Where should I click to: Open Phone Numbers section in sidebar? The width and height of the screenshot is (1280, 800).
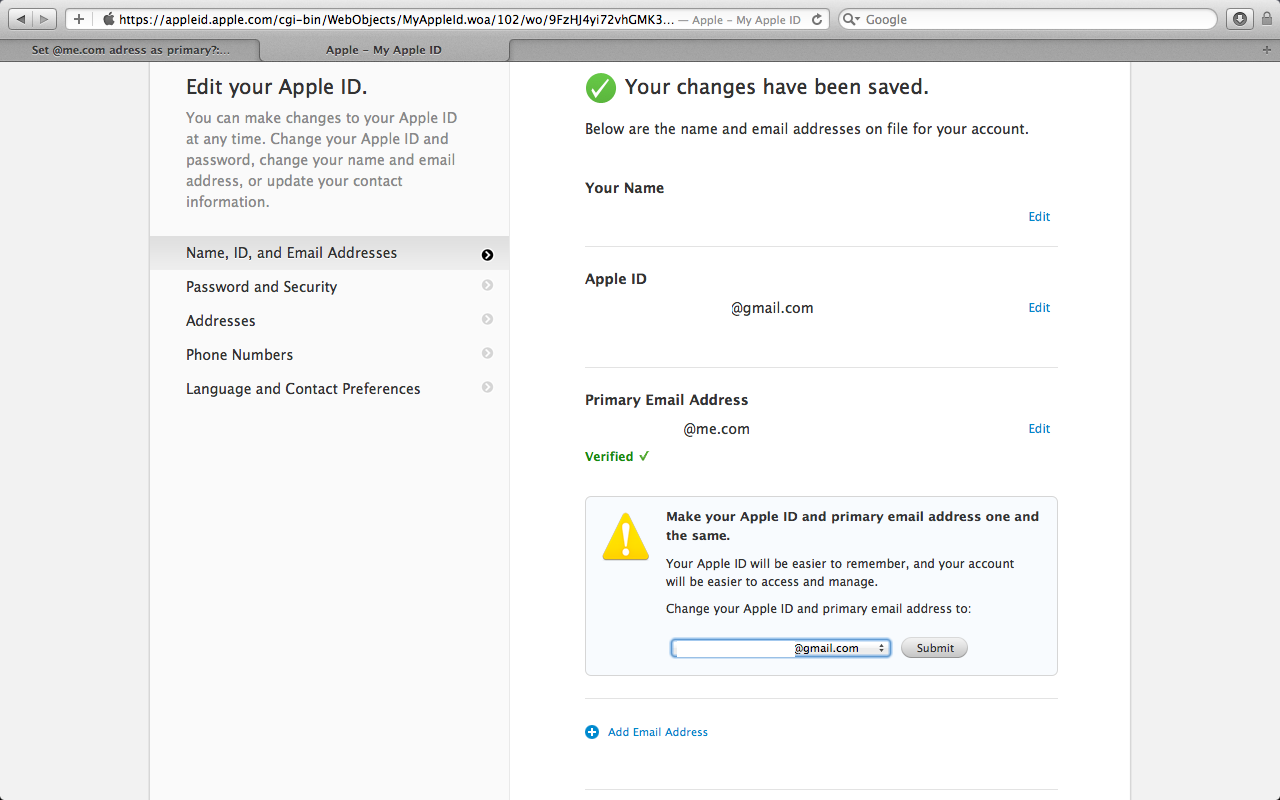pos(329,355)
